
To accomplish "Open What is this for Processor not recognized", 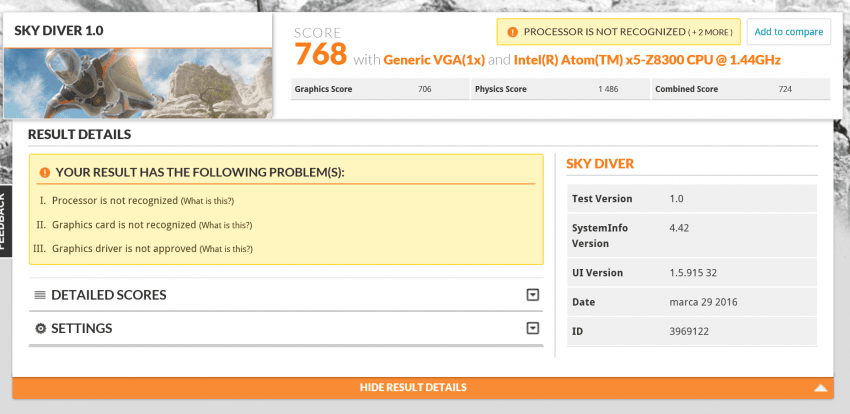I will 207,201.
